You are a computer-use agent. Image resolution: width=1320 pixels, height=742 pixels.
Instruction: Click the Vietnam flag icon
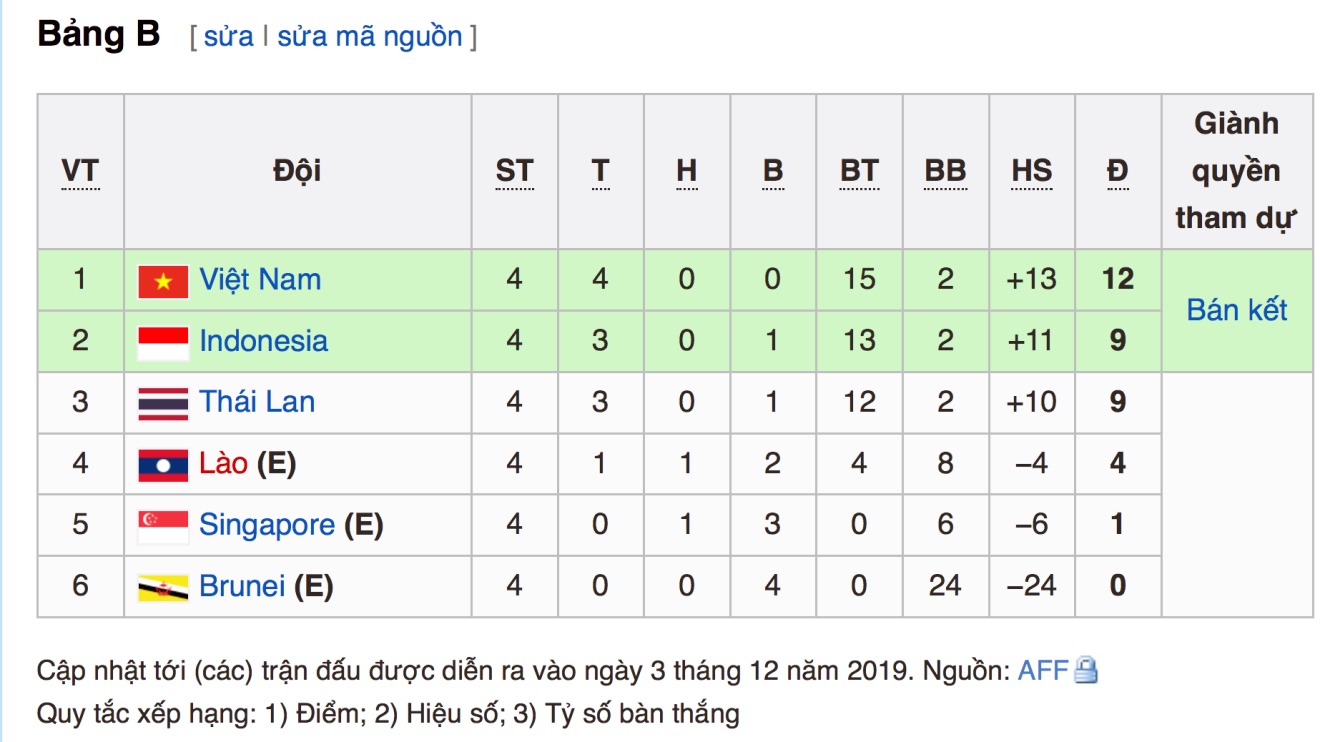point(163,282)
